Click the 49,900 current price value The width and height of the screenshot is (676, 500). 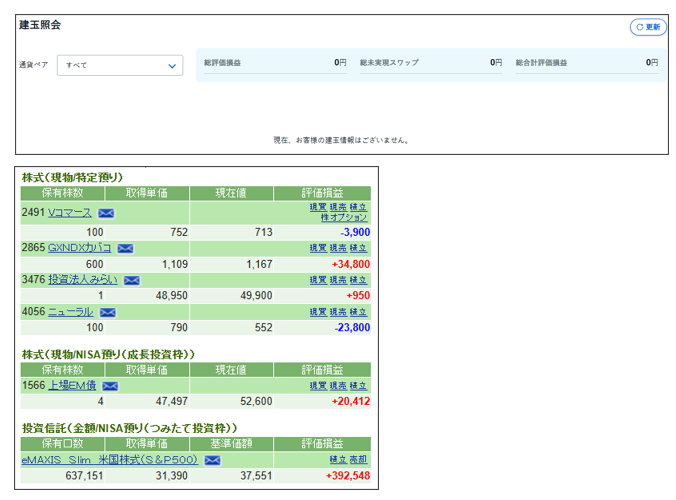click(x=256, y=296)
